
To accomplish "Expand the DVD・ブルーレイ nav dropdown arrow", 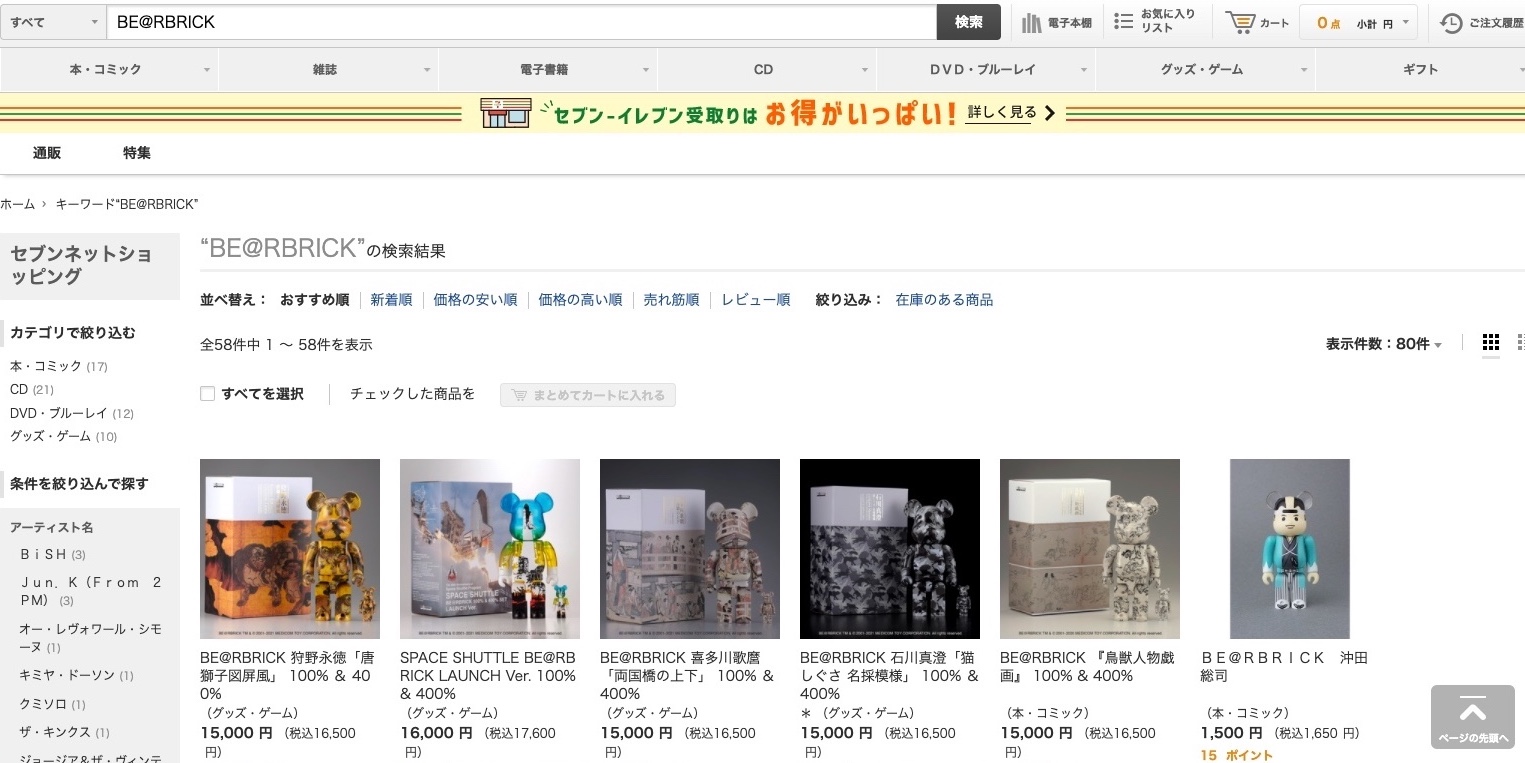I will [1084, 70].
